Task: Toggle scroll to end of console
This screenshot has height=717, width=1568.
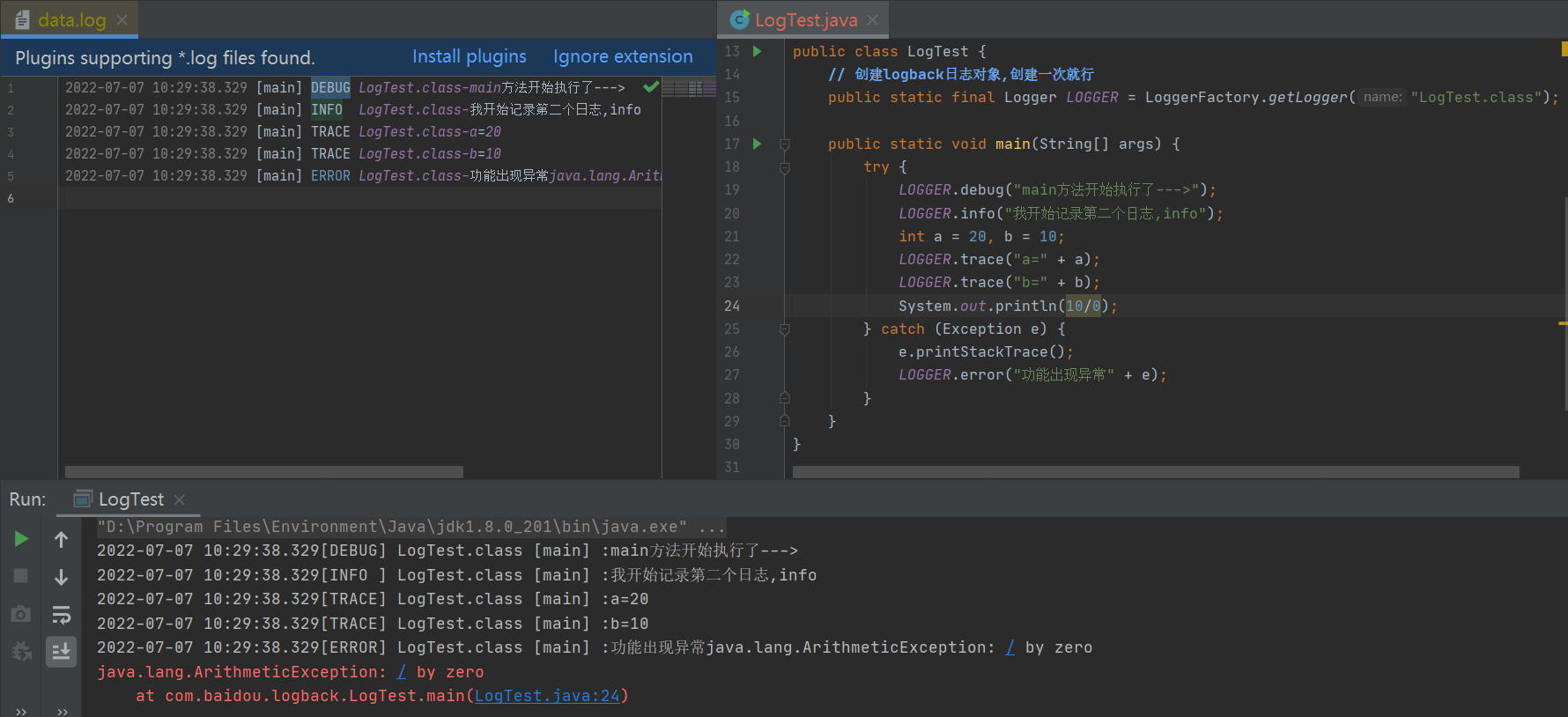Action: pyautogui.click(x=61, y=652)
